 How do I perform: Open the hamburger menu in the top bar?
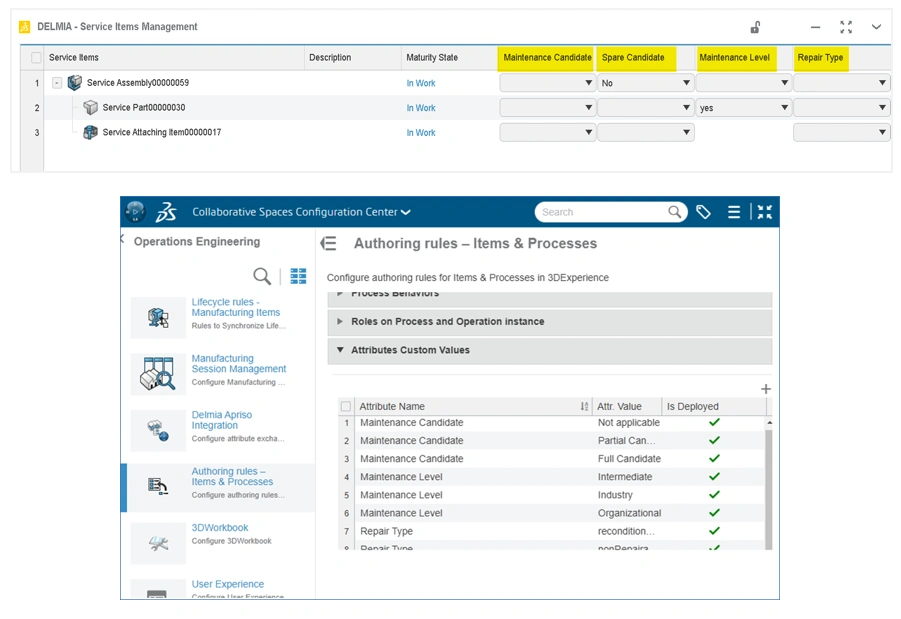(x=734, y=212)
